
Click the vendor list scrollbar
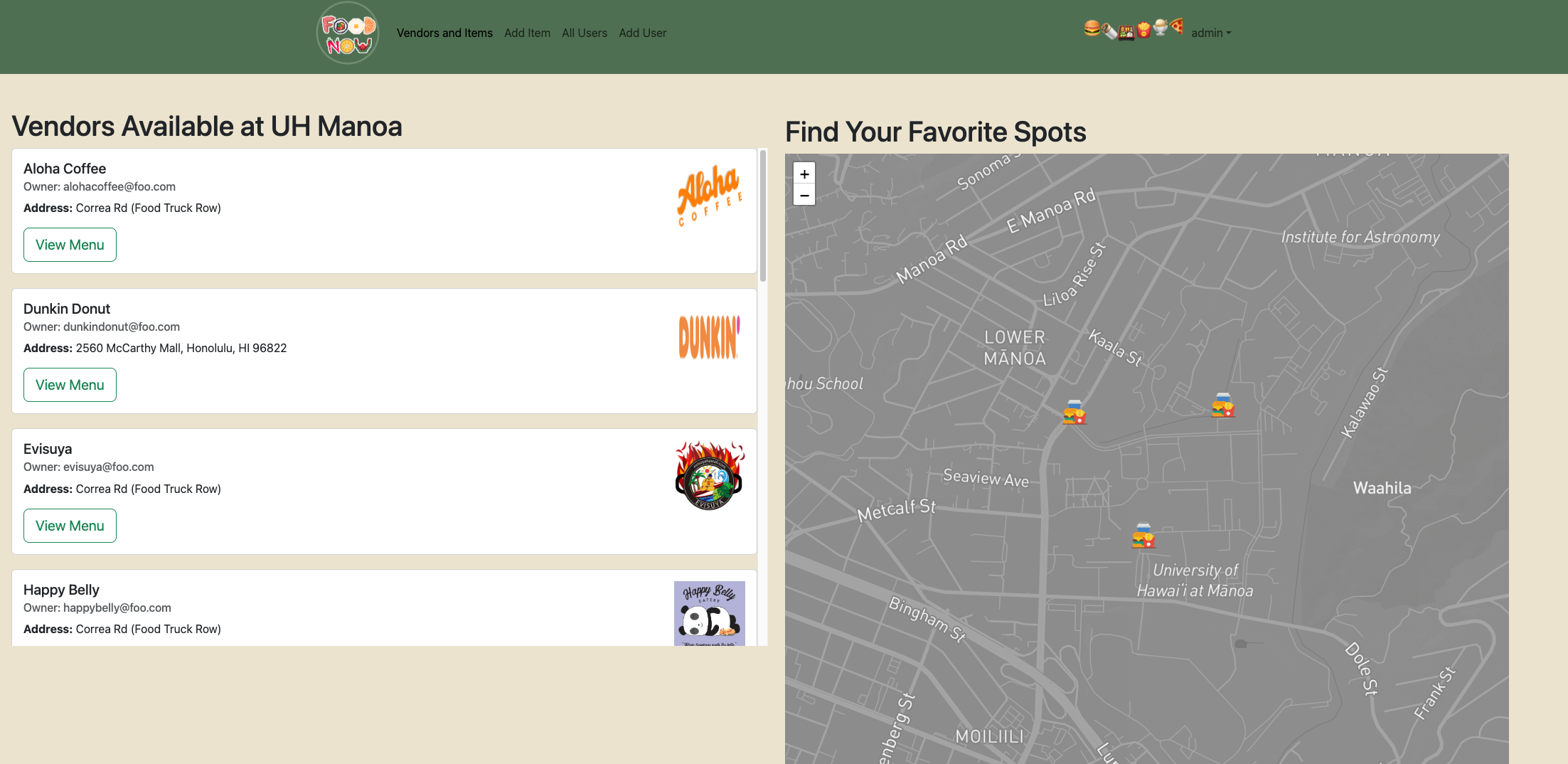[x=763, y=216]
